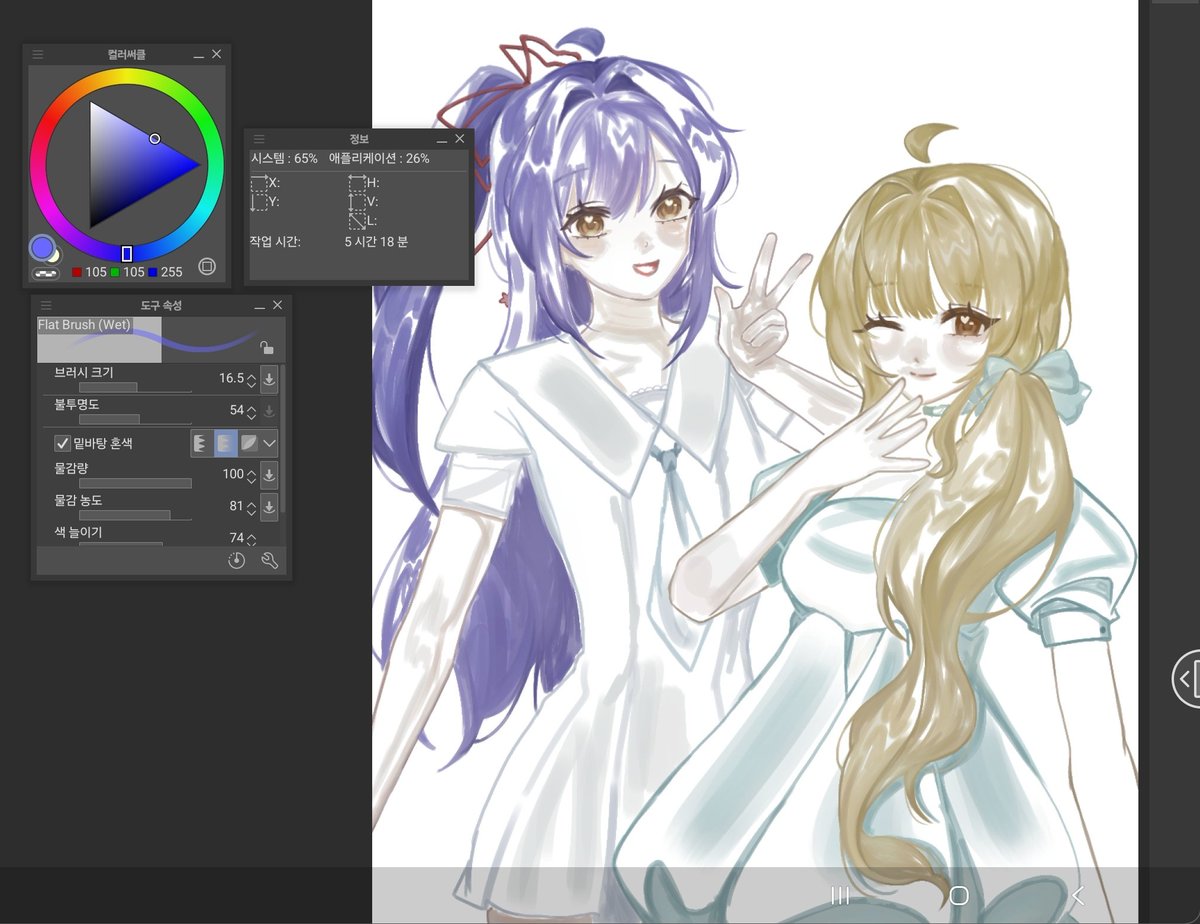
Task: Click the 작업 시간: label
Action: [275, 242]
